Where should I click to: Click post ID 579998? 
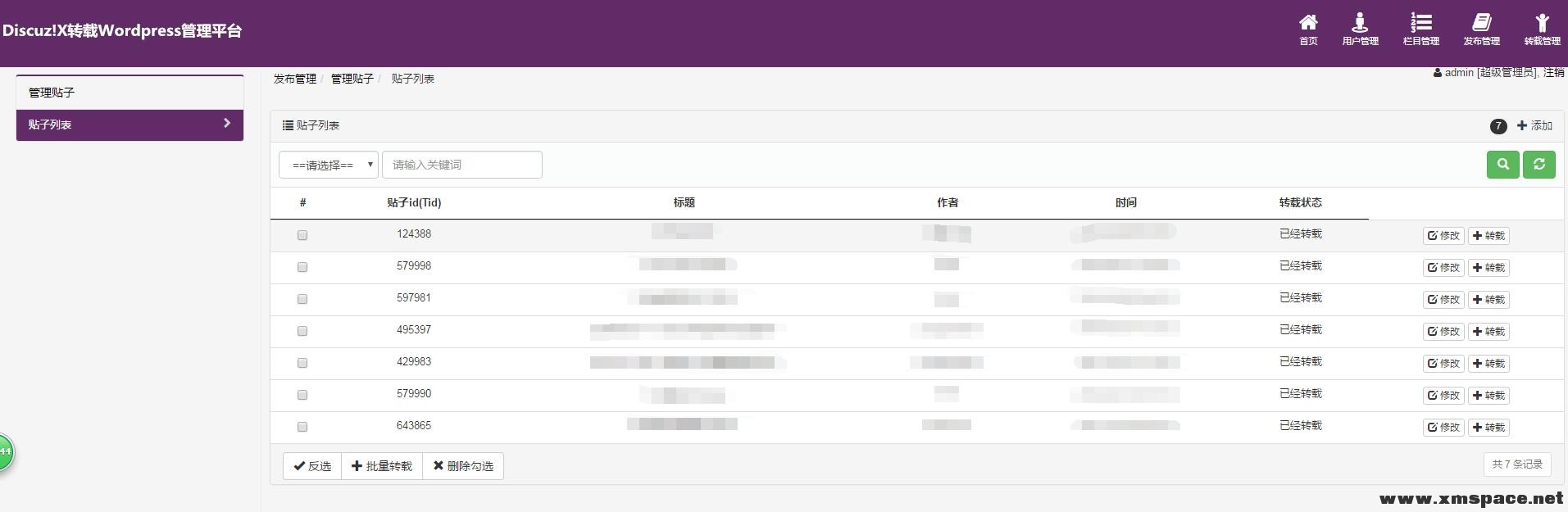click(x=414, y=266)
